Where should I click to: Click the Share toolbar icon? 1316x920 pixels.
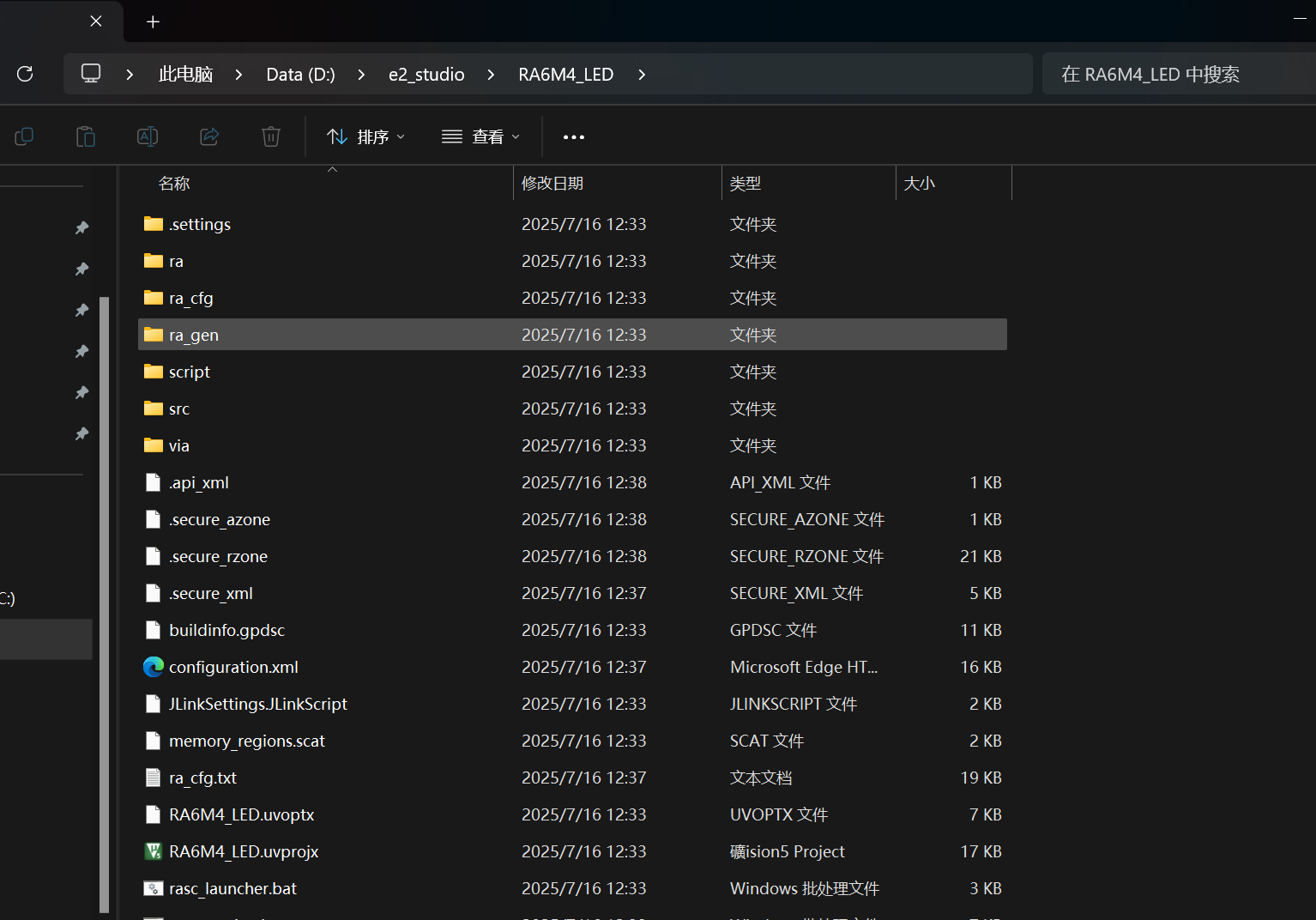(209, 136)
